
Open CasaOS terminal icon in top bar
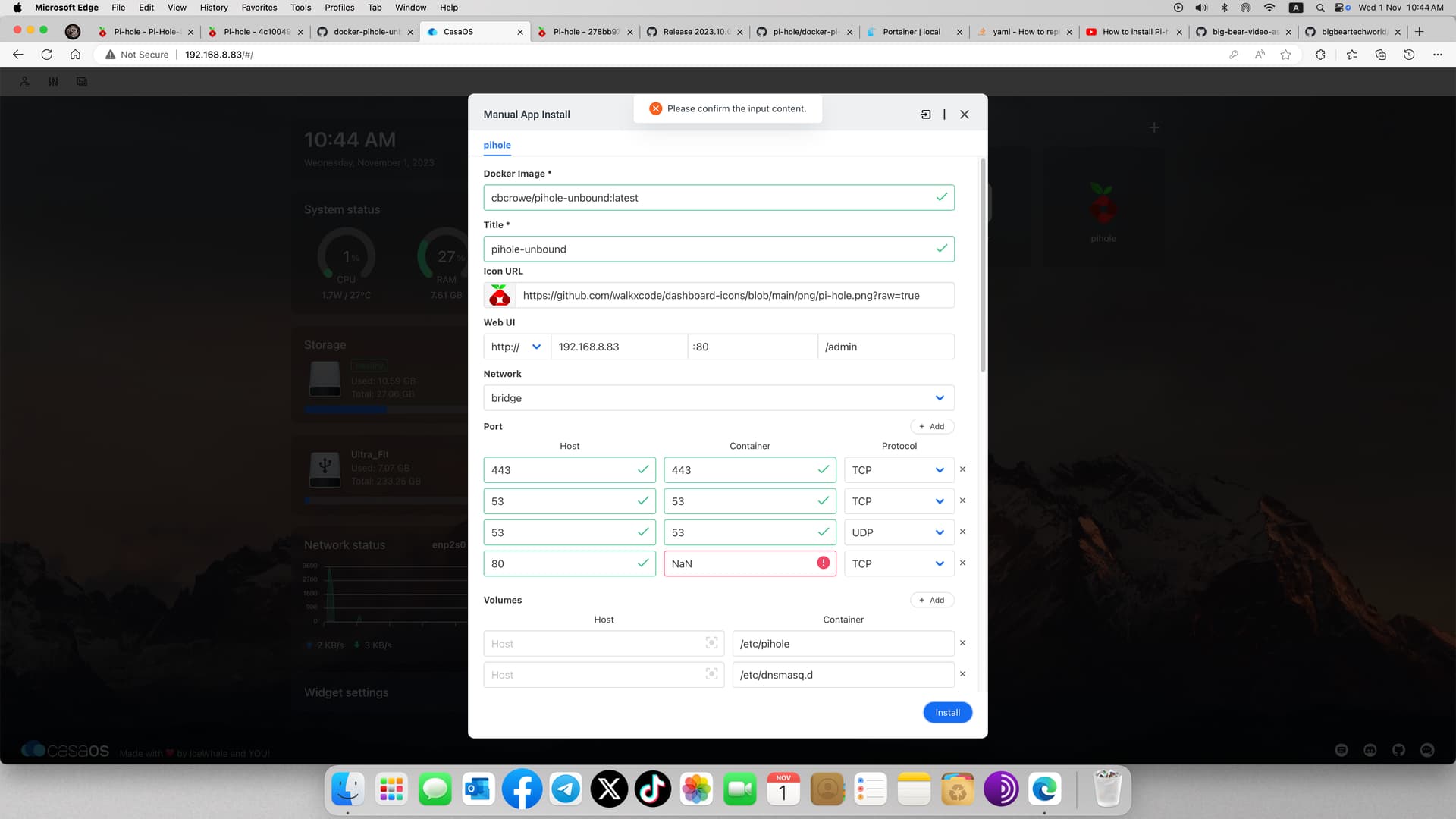[82, 82]
